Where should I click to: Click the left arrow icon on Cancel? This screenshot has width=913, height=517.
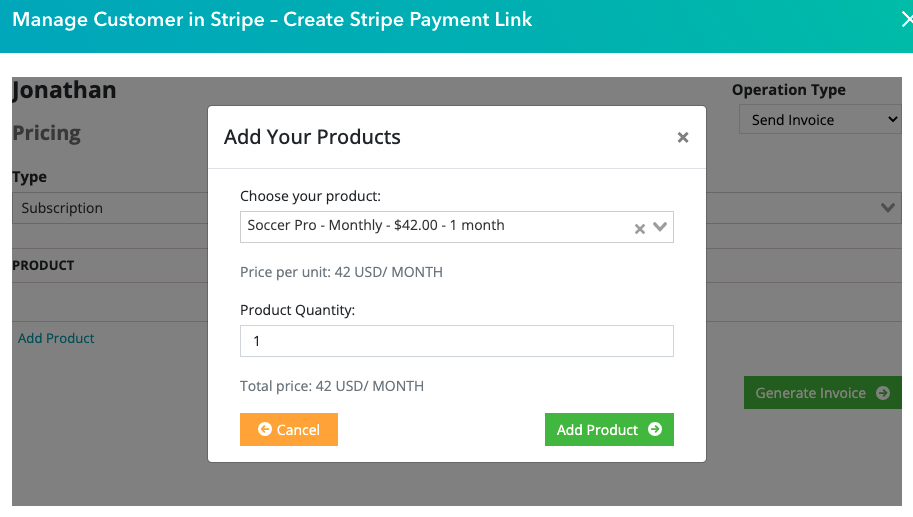pos(265,430)
